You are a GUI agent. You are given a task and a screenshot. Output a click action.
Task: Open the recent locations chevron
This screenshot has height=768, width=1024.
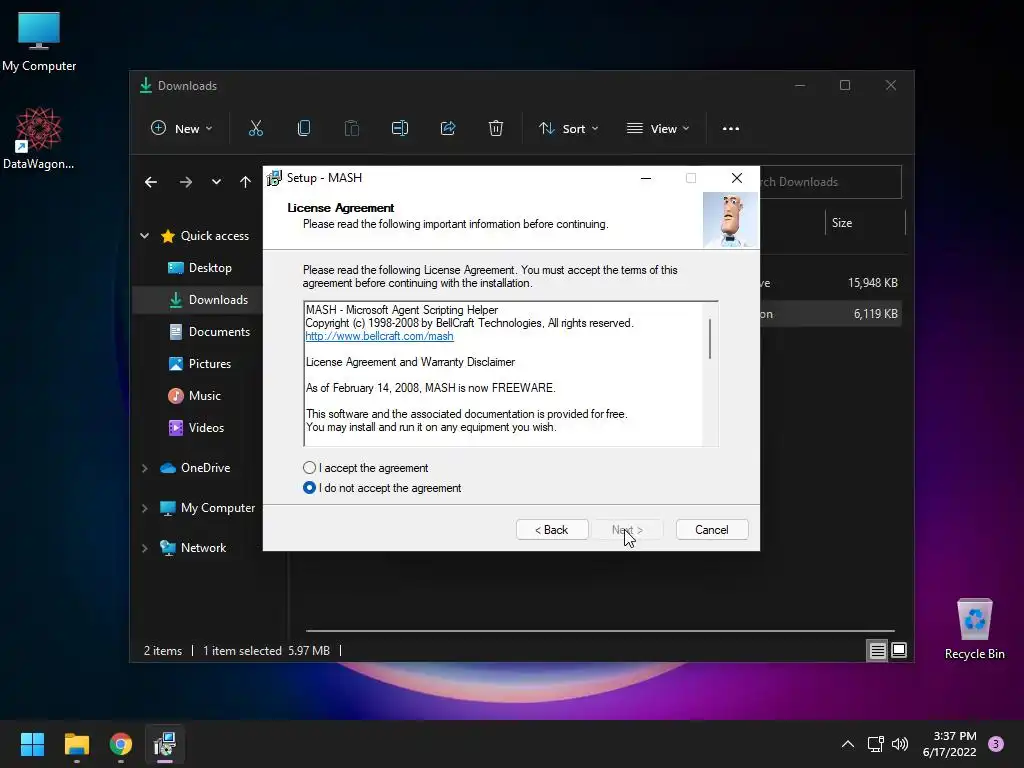(x=216, y=182)
